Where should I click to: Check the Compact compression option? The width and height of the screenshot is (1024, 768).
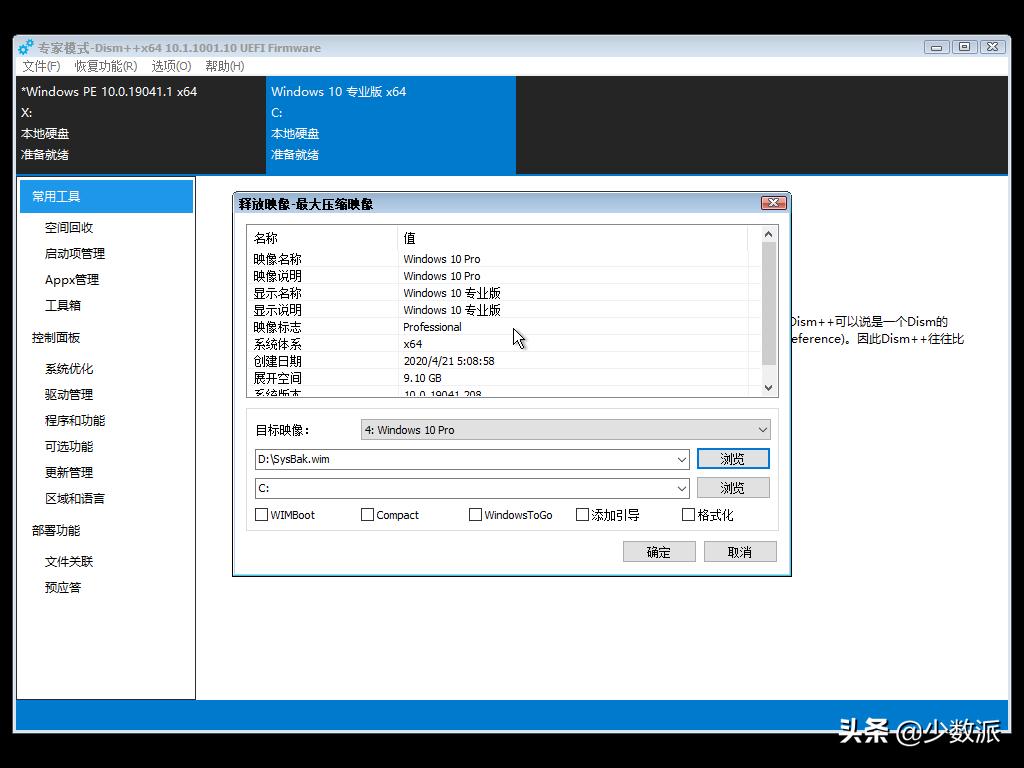pyautogui.click(x=368, y=514)
